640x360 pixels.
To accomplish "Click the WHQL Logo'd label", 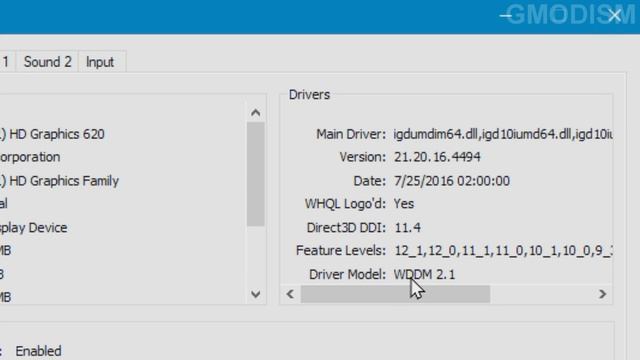I will click(x=345, y=204).
